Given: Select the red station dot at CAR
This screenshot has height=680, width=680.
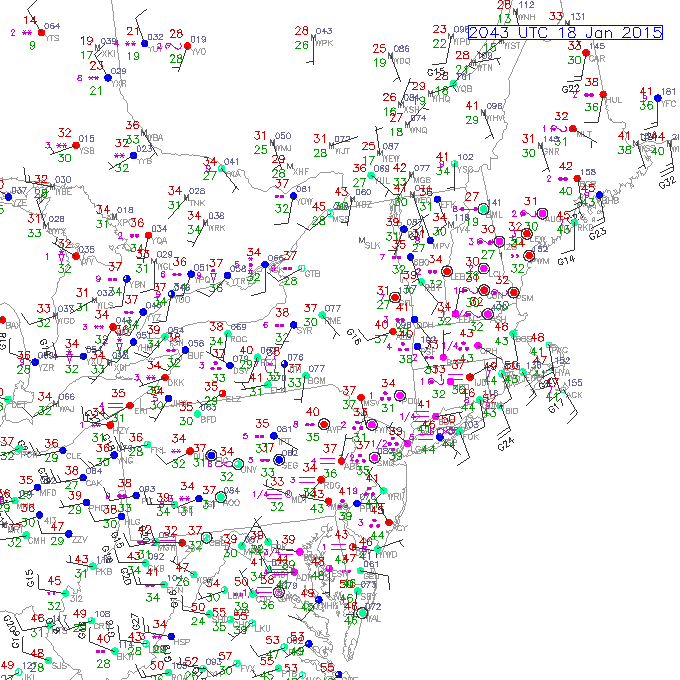Looking at the screenshot, I should click(x=586, y=53).
